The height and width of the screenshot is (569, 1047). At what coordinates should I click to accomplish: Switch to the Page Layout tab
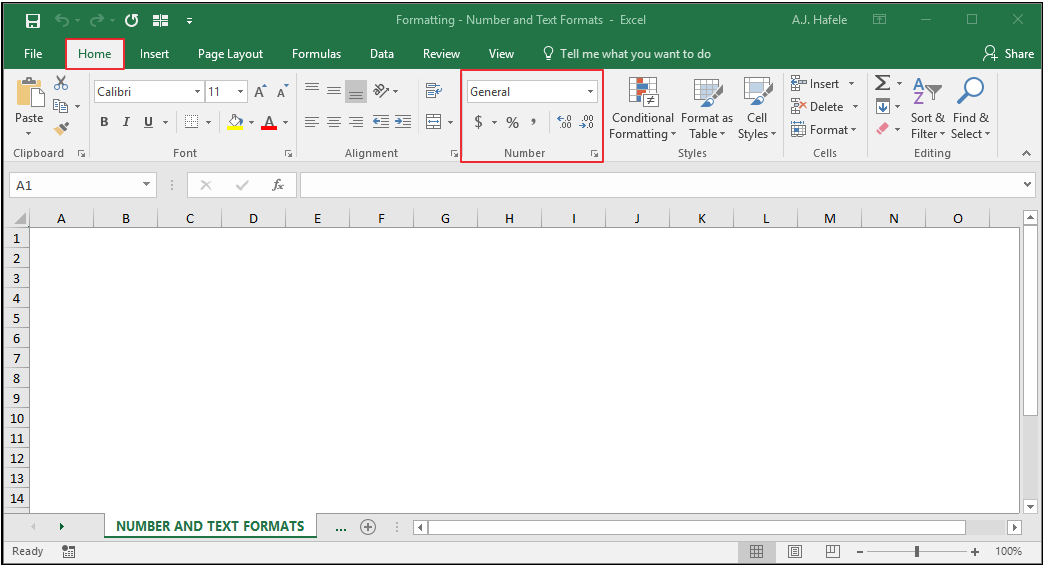pyautogui.click(x=230, y=54)
